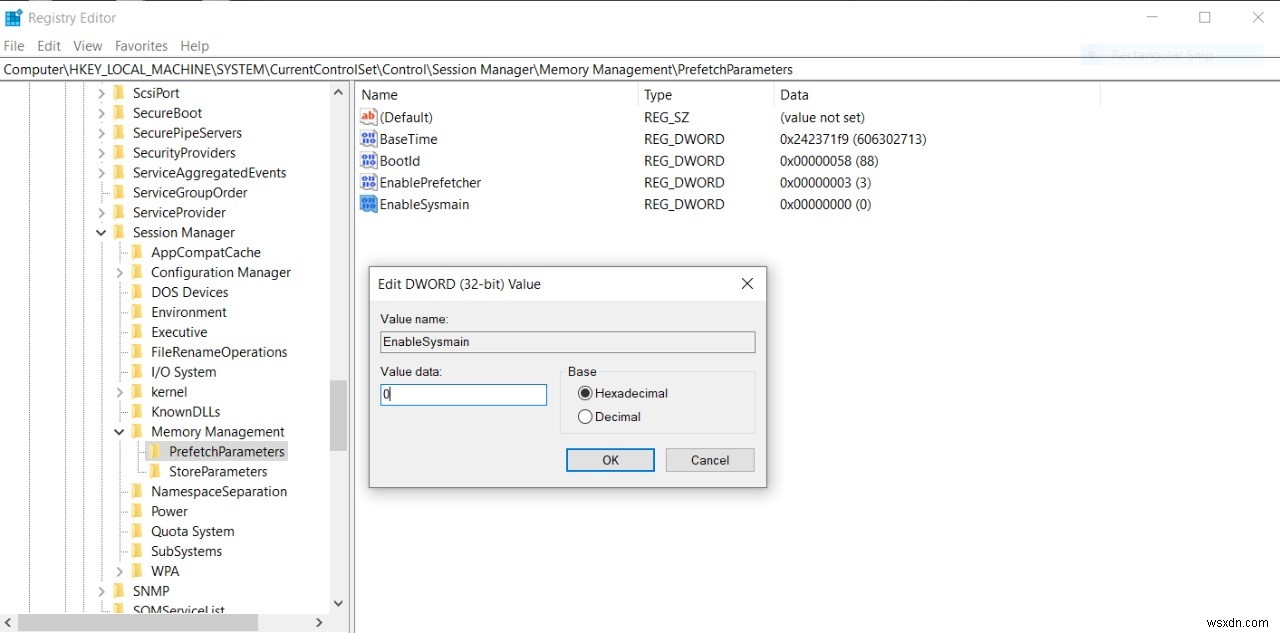The image size is (1280, 633).
Task: Select the PrefetchParameters folder icon
Action: click(155, 451)
